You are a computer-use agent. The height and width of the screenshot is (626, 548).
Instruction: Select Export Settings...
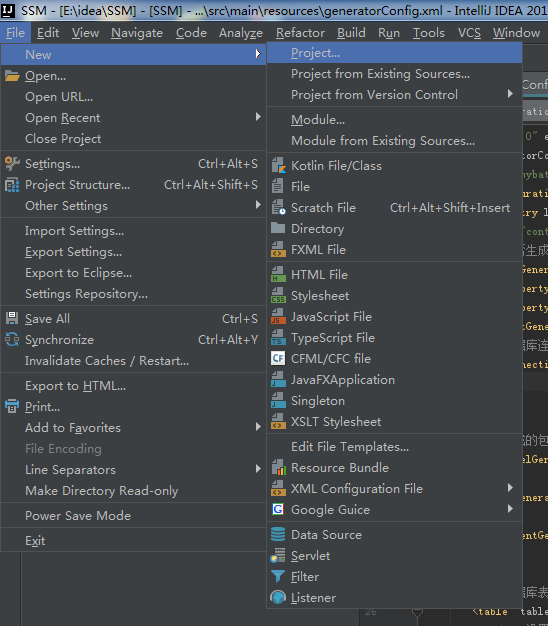133,252
